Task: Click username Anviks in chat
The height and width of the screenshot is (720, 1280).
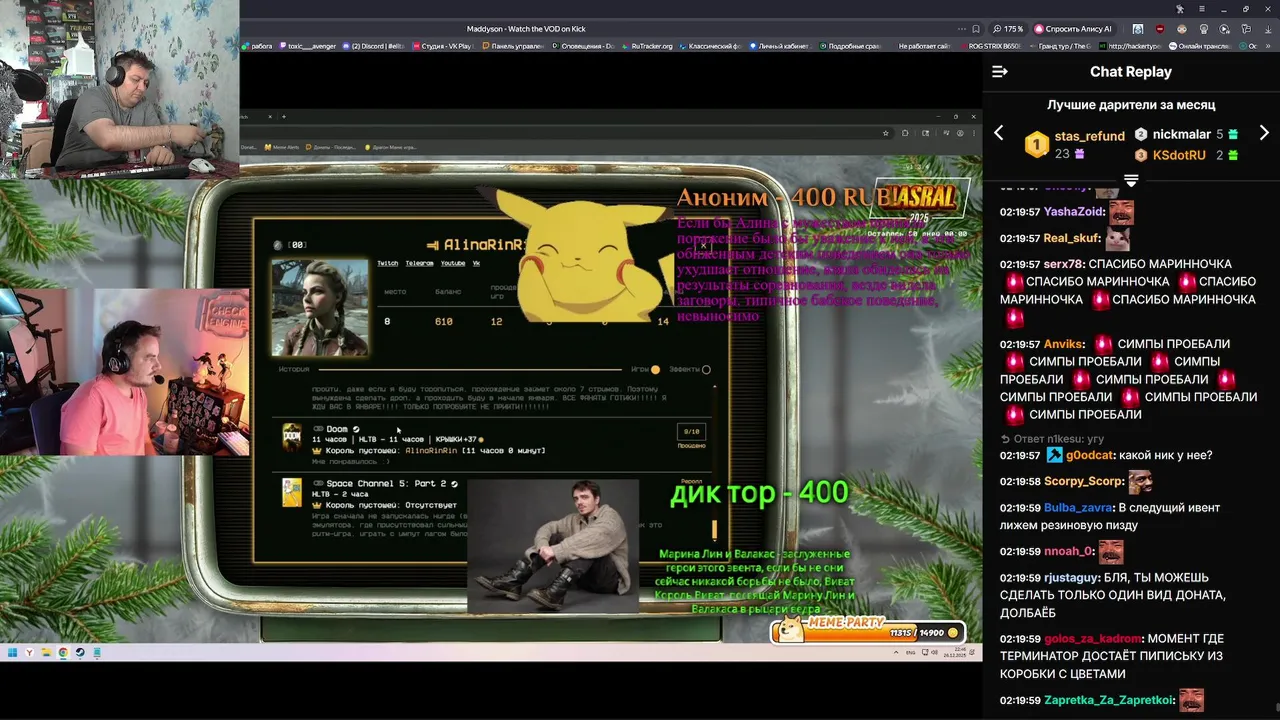Action: tap(1063, 343)
